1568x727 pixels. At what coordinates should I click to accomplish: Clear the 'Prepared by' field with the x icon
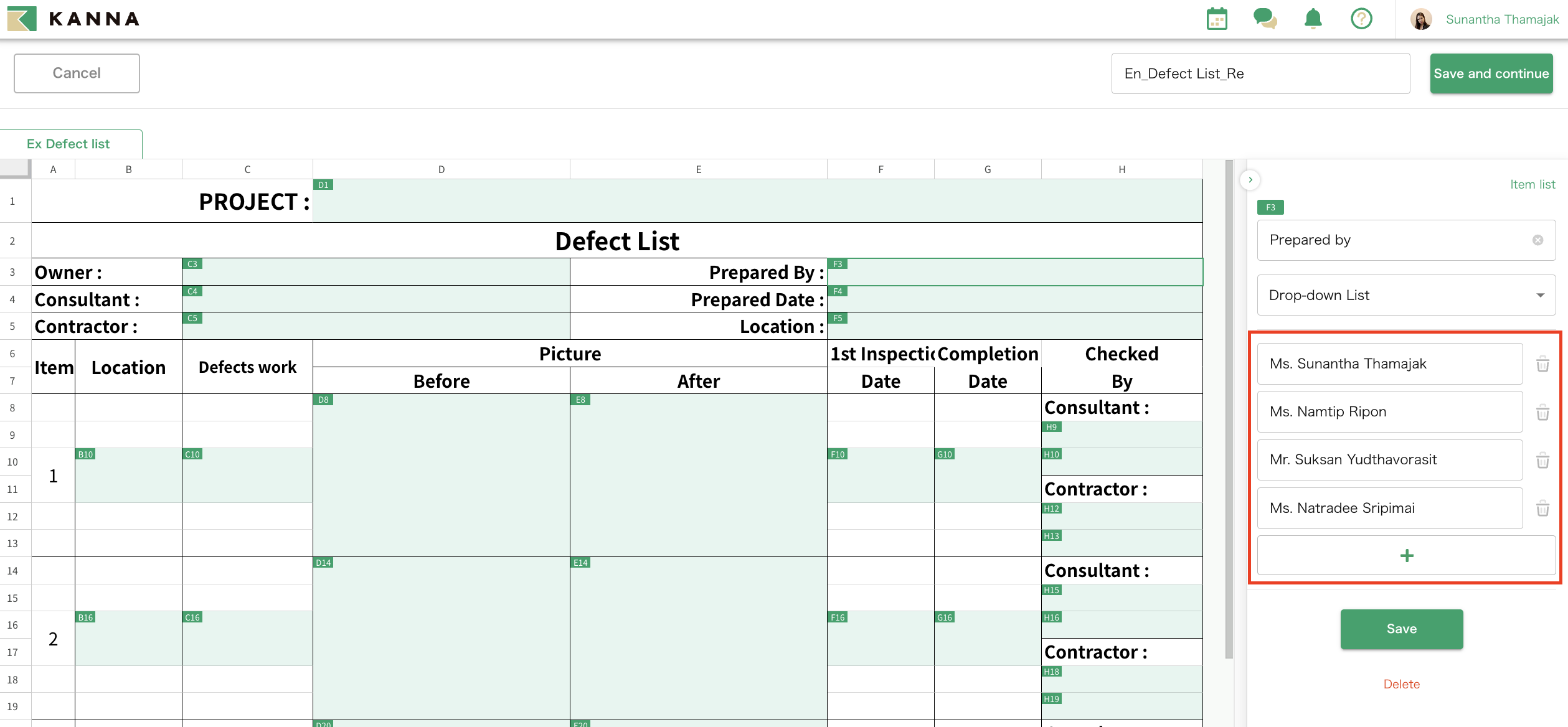1537,240
